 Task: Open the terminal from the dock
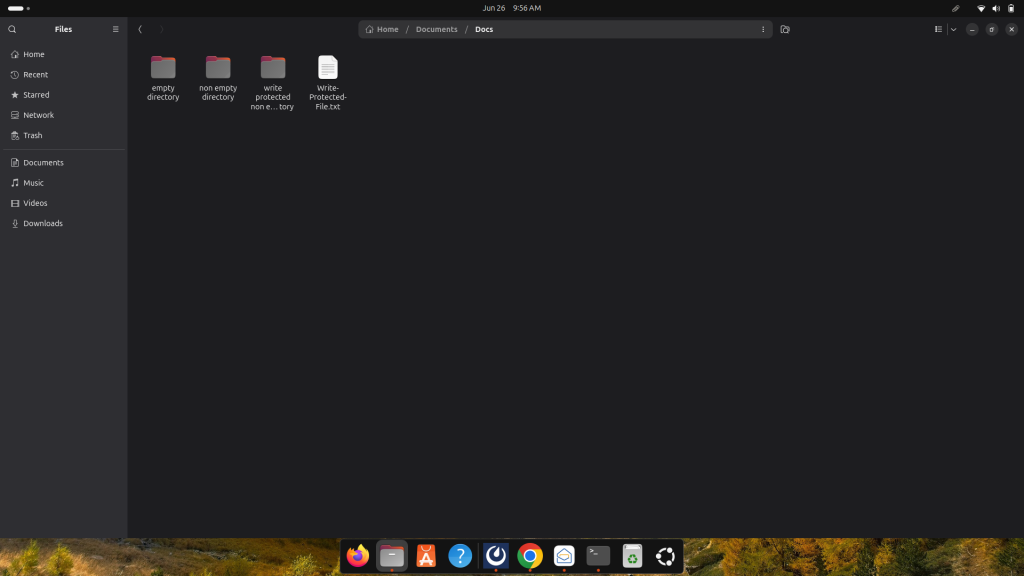pos(597,556)
